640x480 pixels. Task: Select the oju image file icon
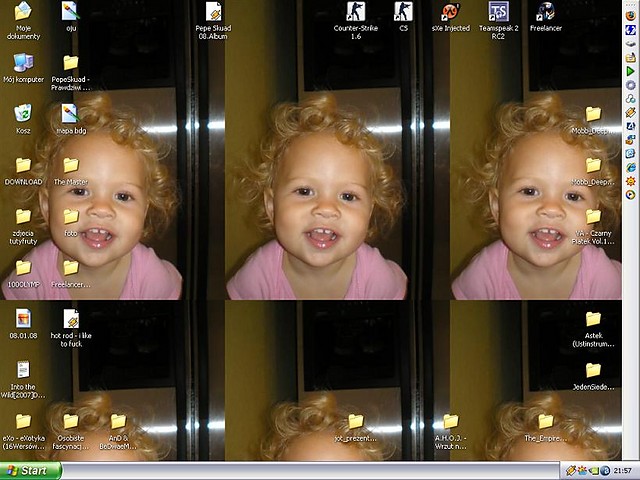click(x=71, y=17)
